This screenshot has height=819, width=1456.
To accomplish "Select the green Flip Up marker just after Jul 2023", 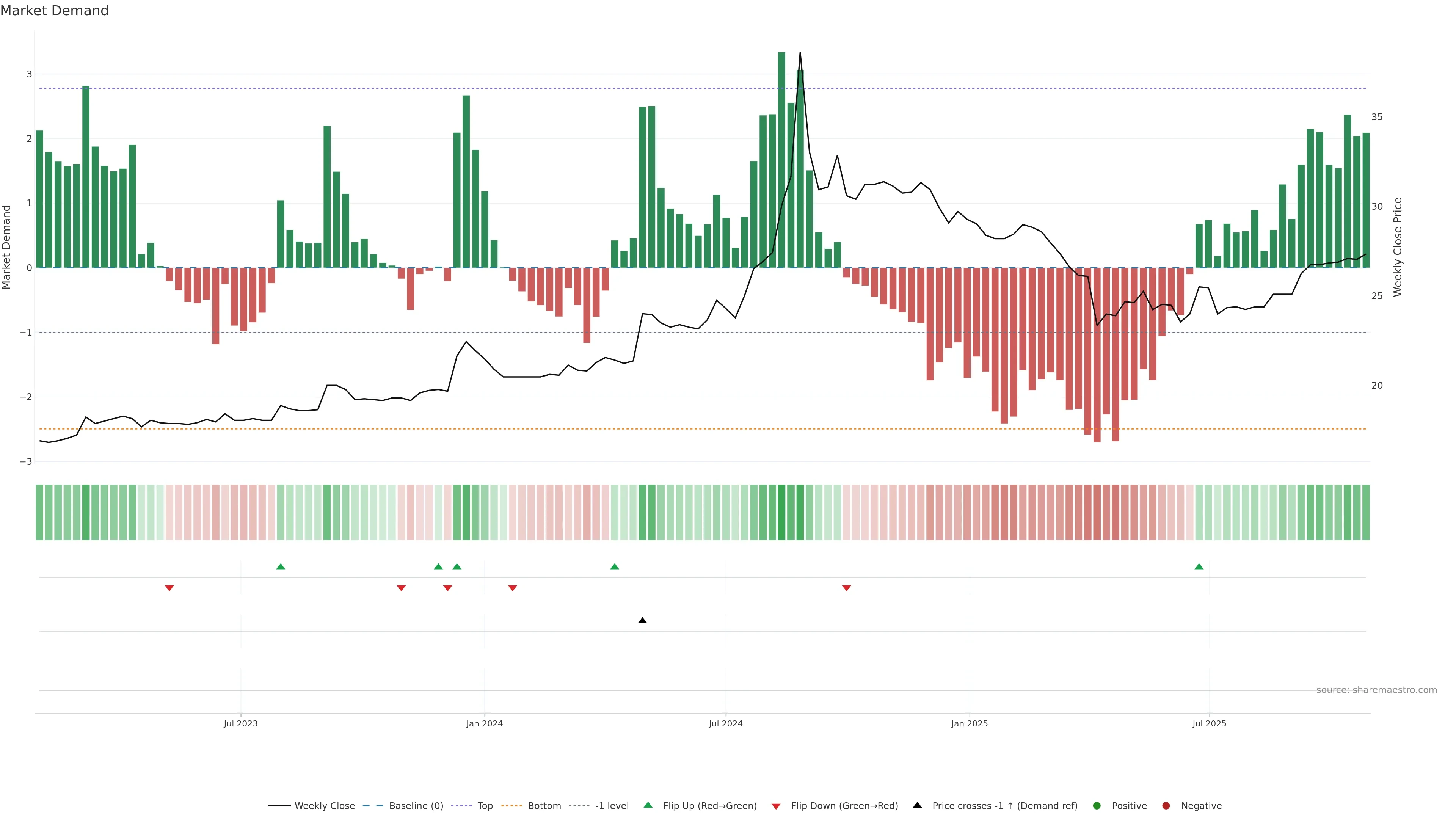I will point(280,566).
